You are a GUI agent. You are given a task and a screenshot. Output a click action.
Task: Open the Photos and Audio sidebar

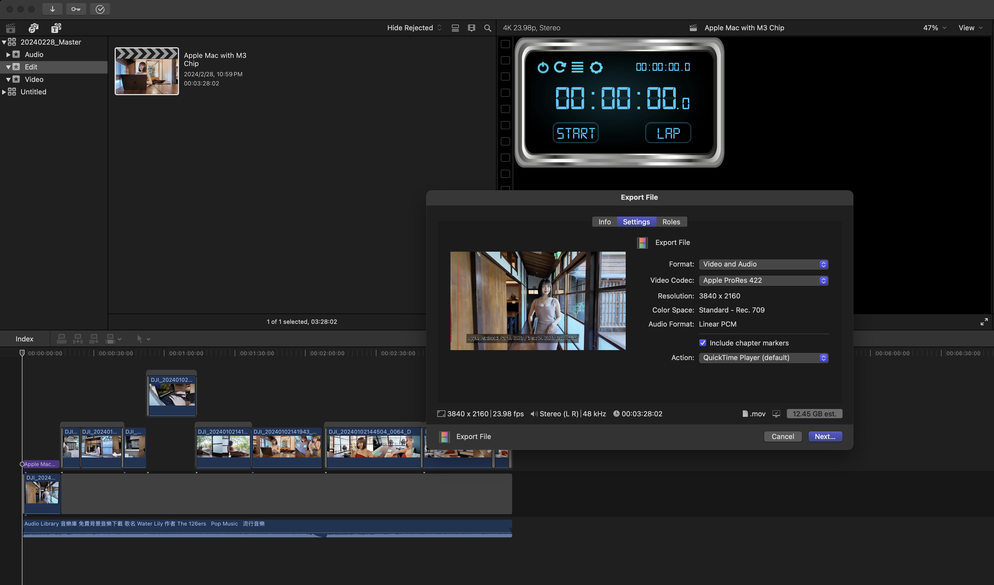[34, 28]
